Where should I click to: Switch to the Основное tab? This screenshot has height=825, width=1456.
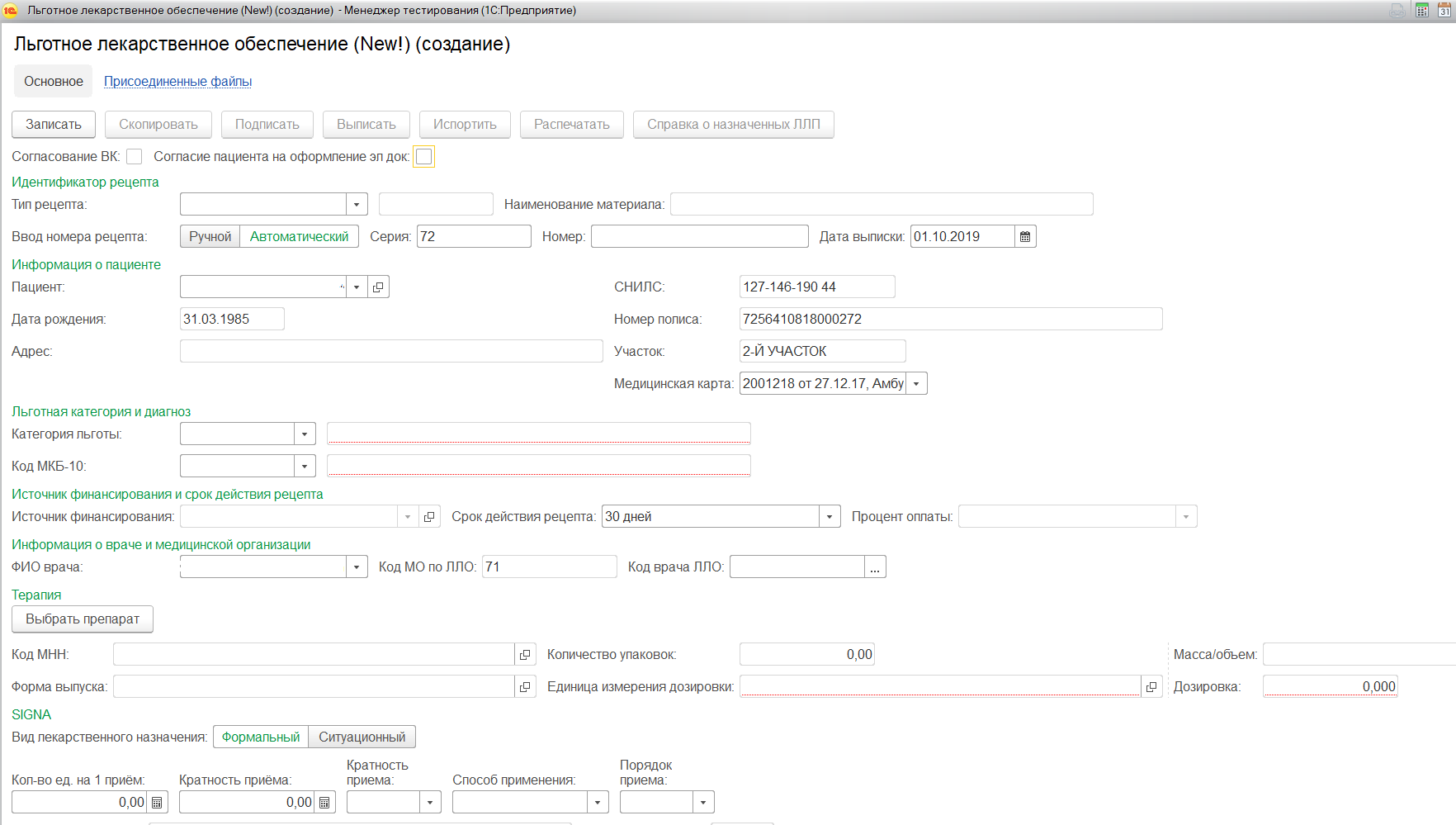(x=54, y=81)
